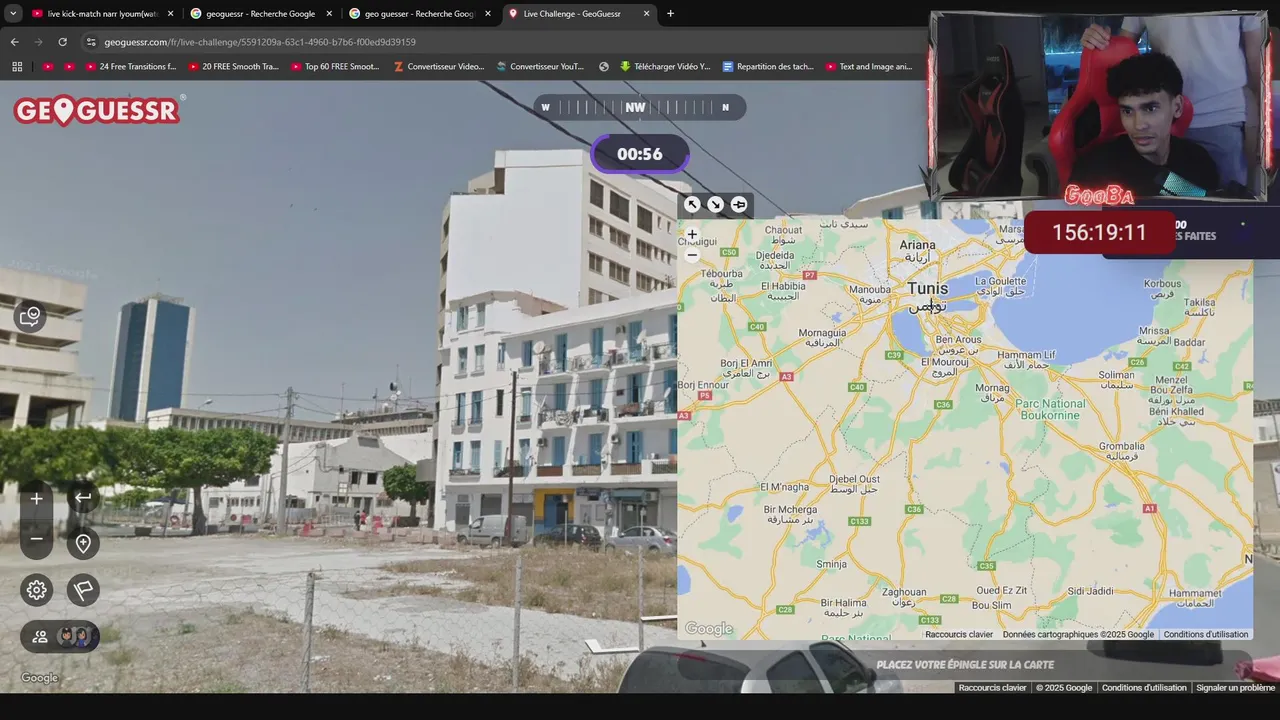Open a new browser tab
1280x720 pixels.
(x=670, y=14)
